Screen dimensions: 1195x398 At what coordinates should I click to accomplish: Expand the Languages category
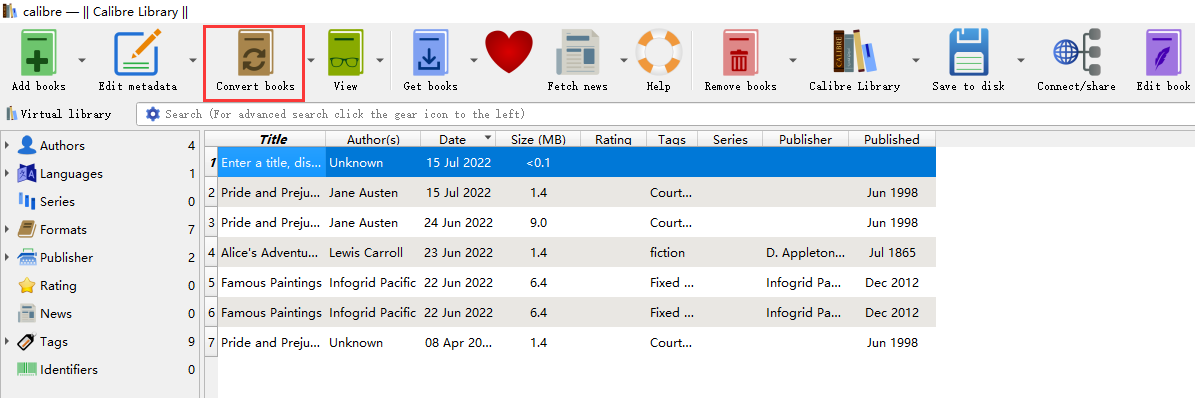(7, 173)
